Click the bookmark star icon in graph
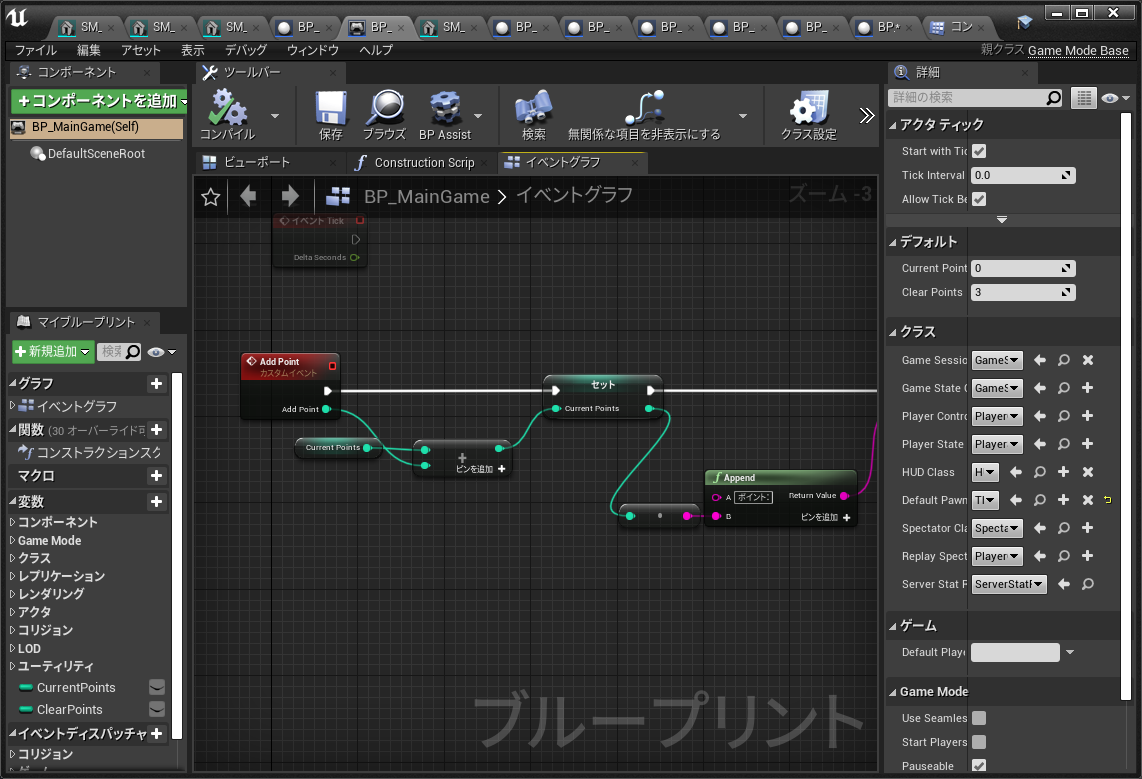1142x779 pixels. [x=210, y=197]
